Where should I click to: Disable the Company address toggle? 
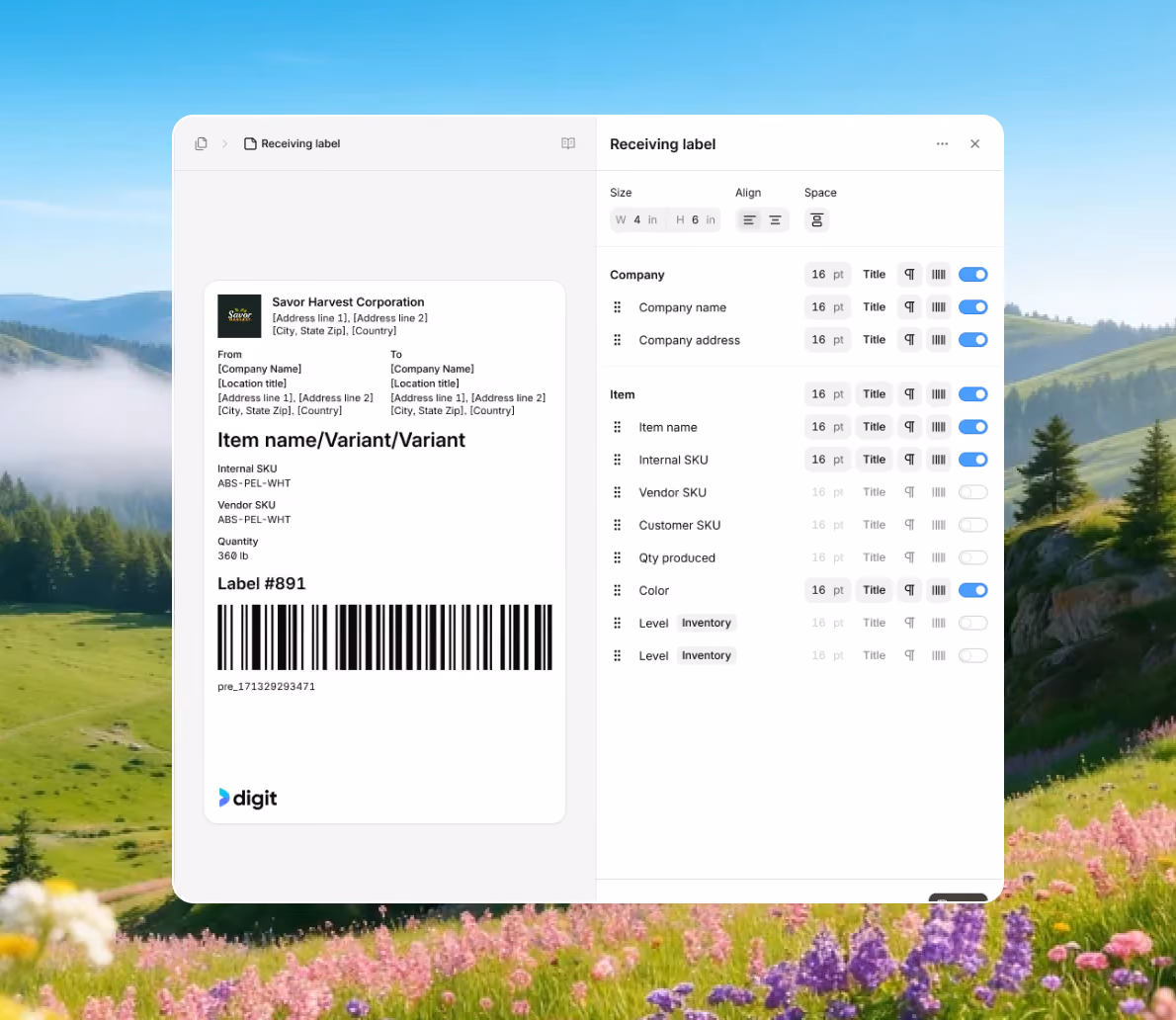972,340
